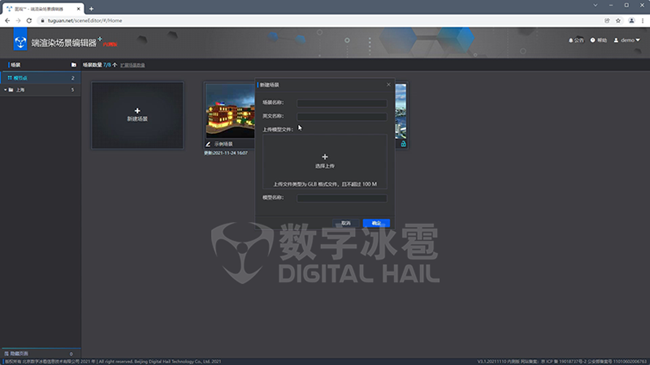Viewport: 650px width, 365px height.
Task: Close the new scene dialog with the X
Action: 388,85
